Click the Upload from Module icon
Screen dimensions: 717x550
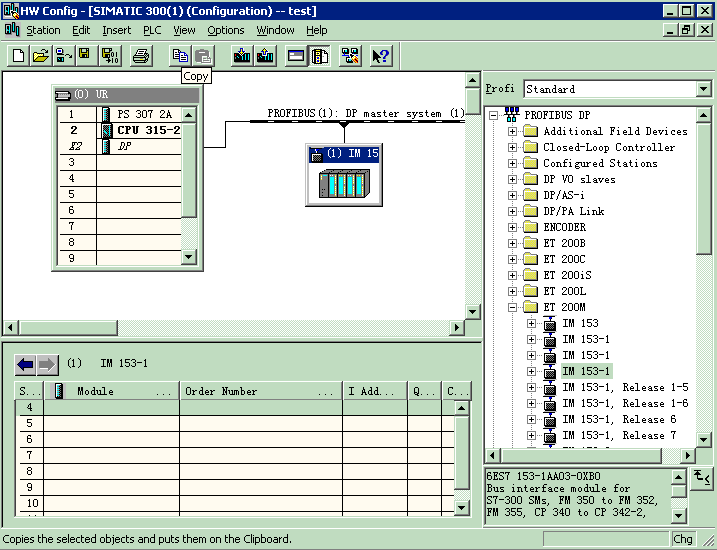click(x=264, y=56)
